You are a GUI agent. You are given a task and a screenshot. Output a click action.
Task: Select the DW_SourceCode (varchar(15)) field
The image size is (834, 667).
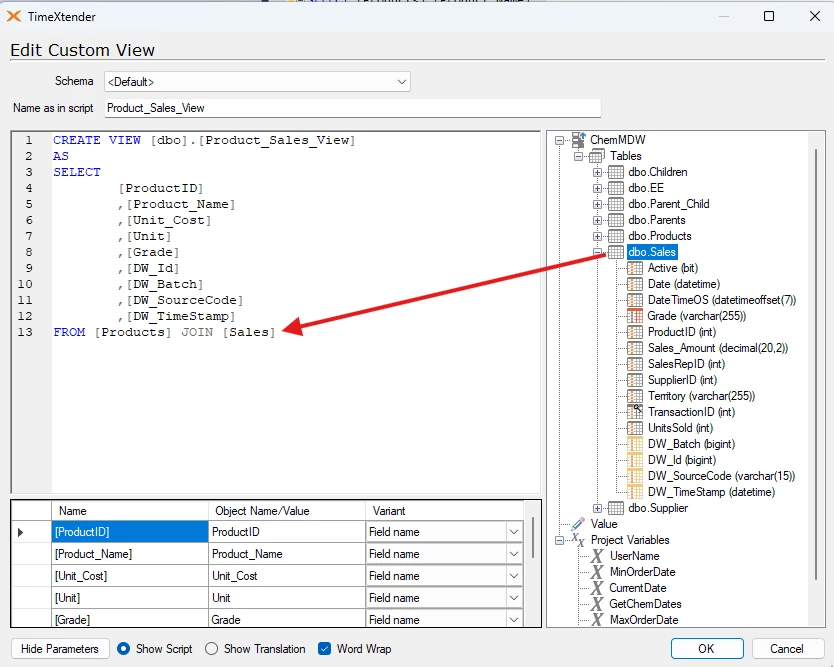click(x=721, y=476)
